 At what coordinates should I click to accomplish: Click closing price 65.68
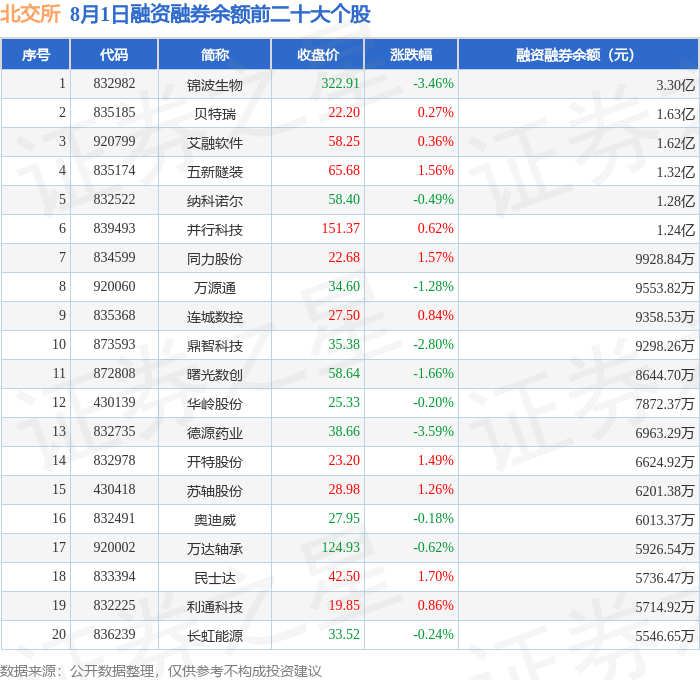tap(344, 171)
